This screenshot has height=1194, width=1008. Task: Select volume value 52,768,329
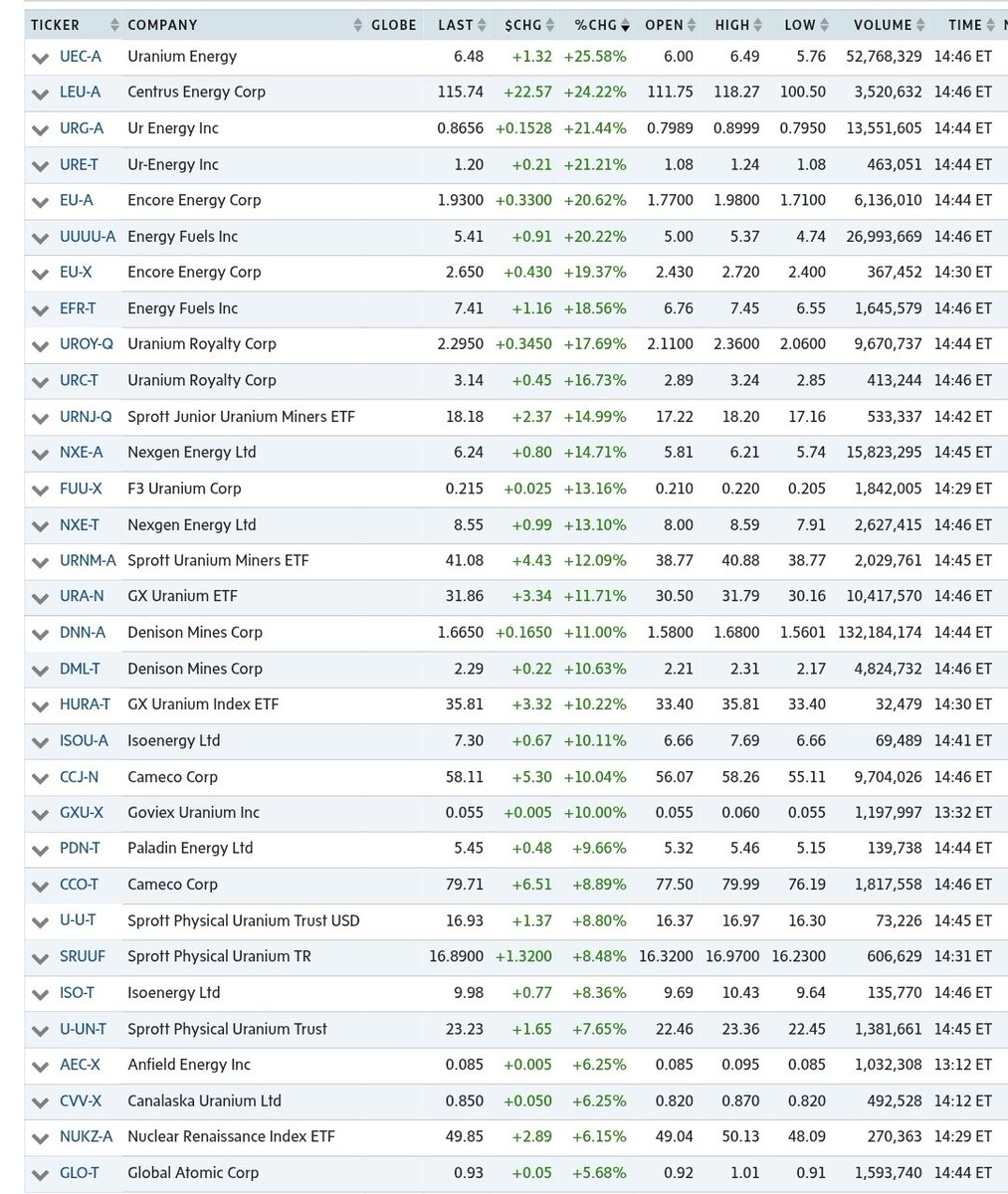click(883, 56)
